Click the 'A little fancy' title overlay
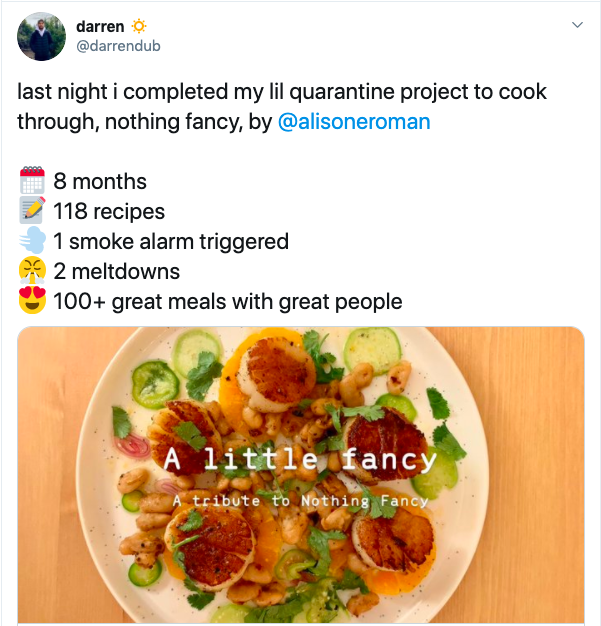The image size is (601, 626). 300,460
